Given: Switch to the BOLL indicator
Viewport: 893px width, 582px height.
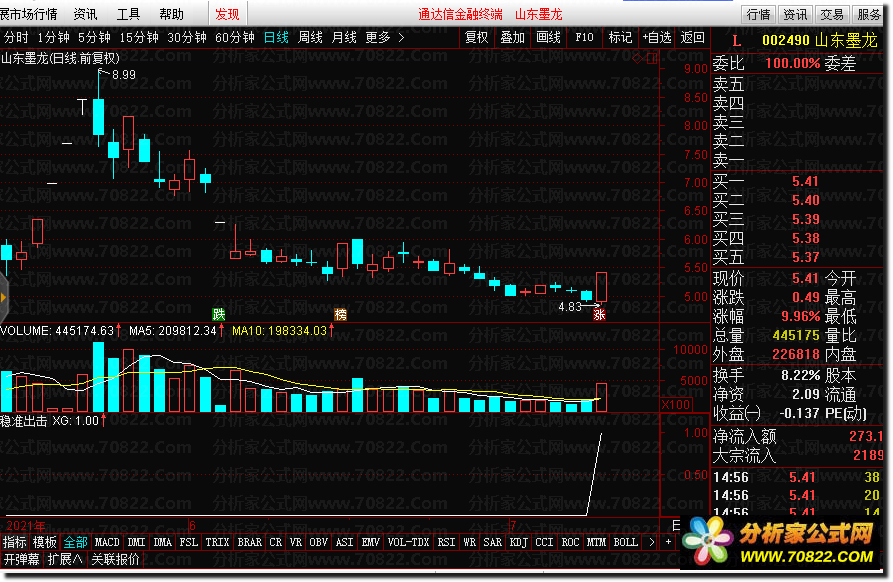Looking at the screenshot, I should click(625, 542).
